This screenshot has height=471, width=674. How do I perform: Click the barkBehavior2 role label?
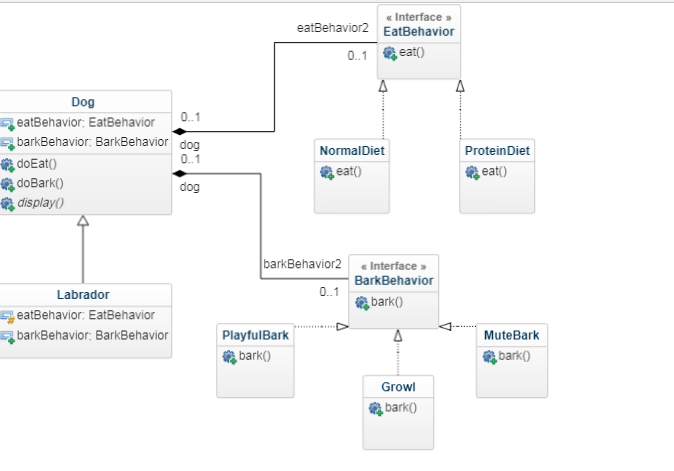(x=302, y=265)
